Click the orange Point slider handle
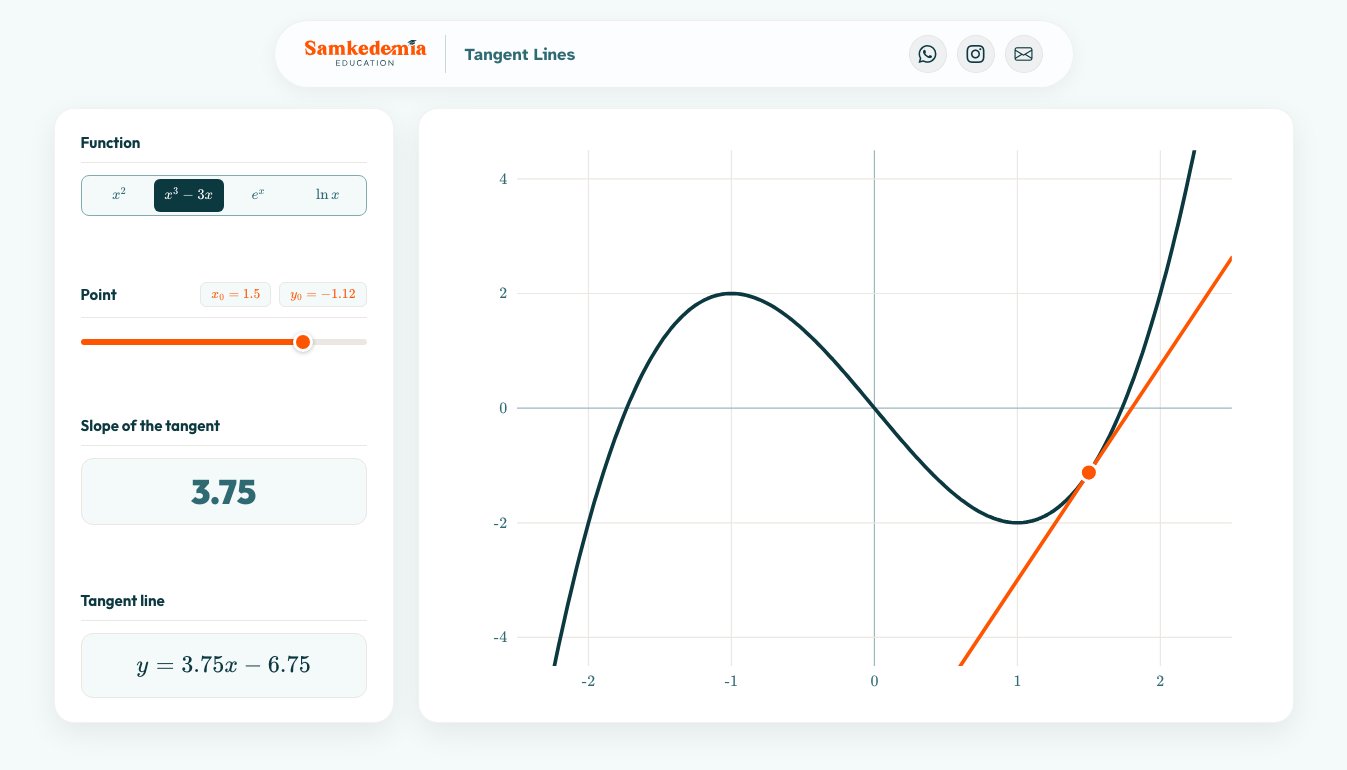Viewport: 1347px width, 770px height. [303, 342]
